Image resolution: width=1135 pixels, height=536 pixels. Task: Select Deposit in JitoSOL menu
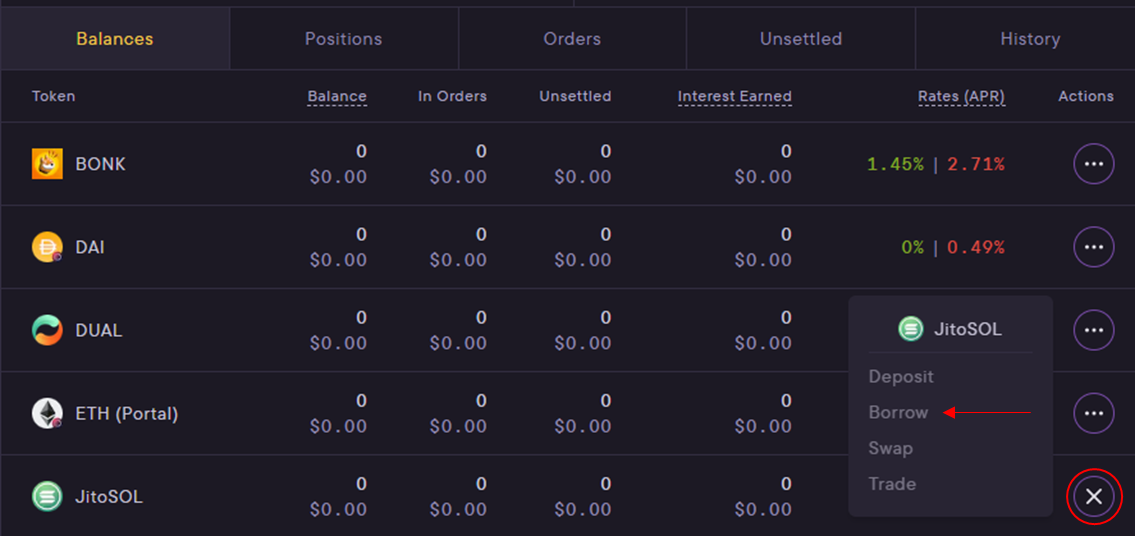[x=900, y=377]
